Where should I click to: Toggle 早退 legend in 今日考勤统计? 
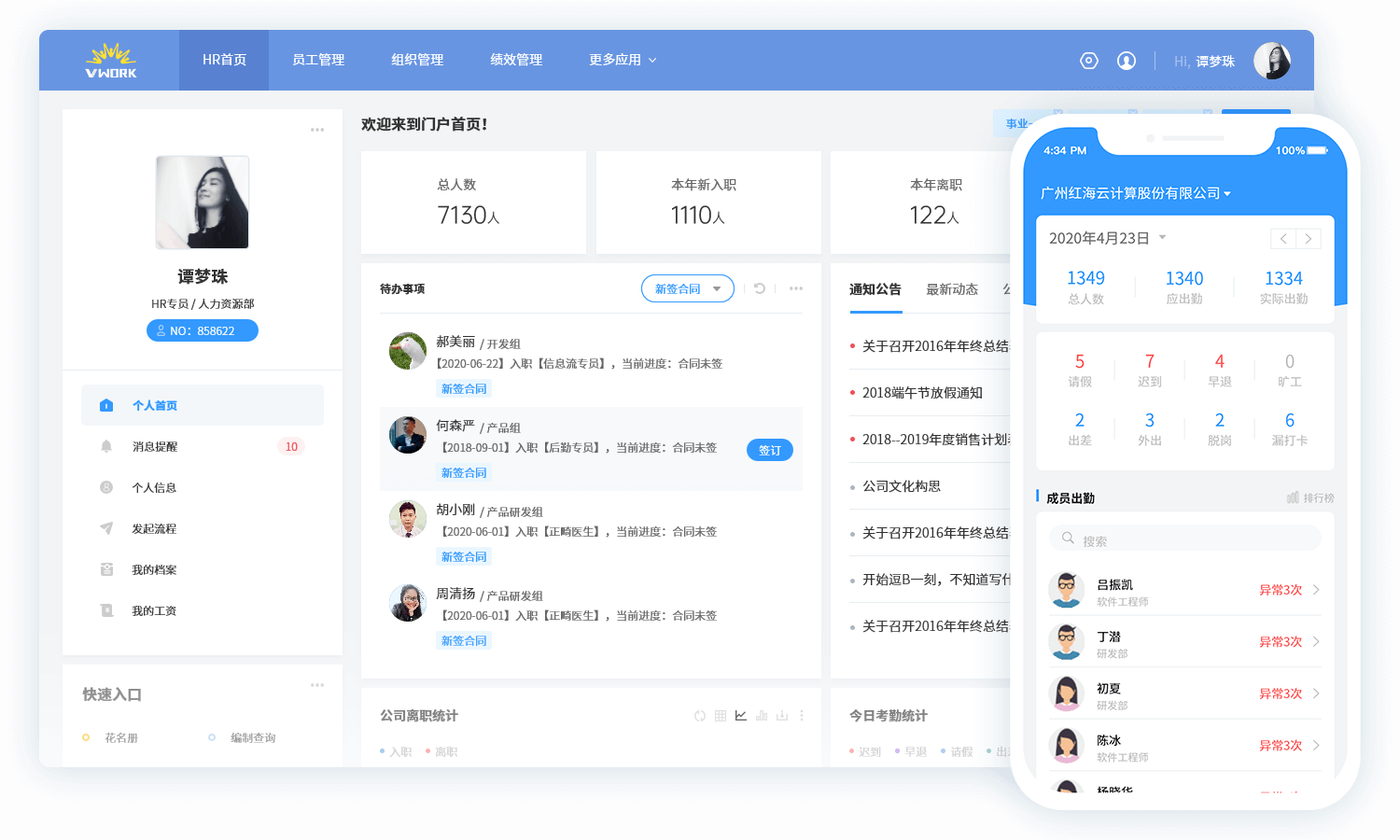tap(911, 751)
